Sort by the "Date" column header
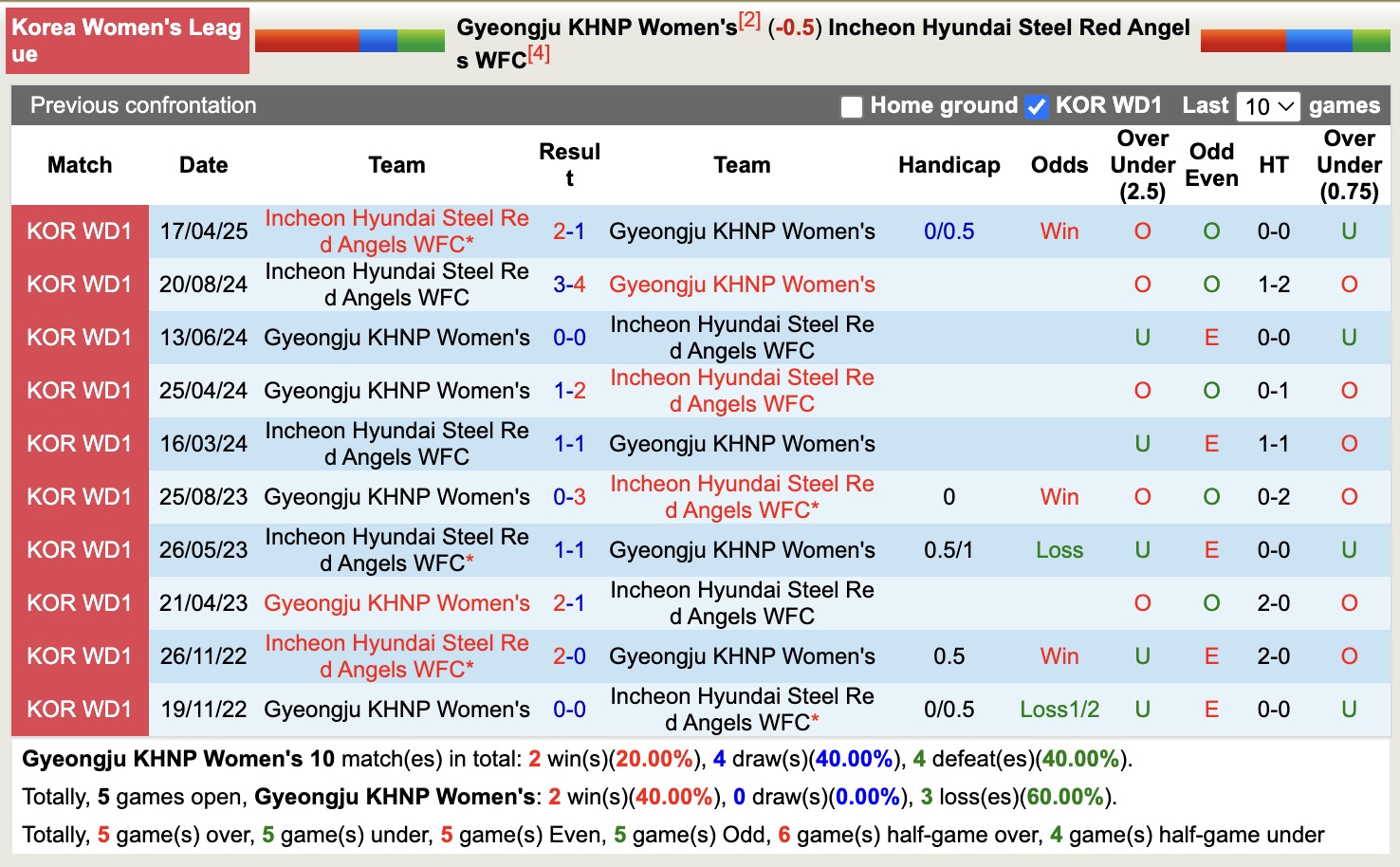Screen dimensions: 1400x867 (203, 164)
